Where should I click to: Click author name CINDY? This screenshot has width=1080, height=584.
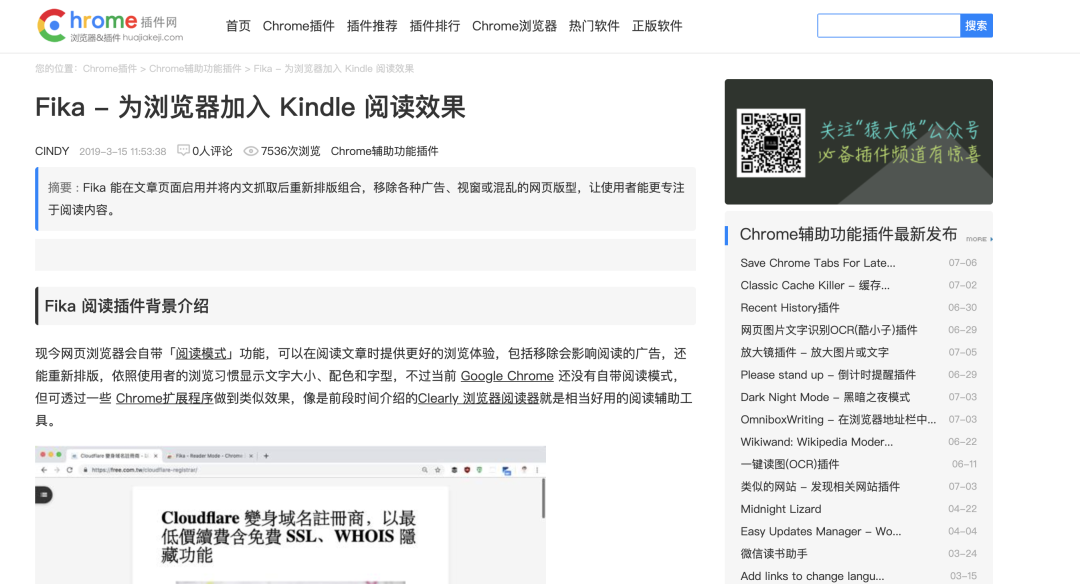pyautogui.click(x=52, y=151)
